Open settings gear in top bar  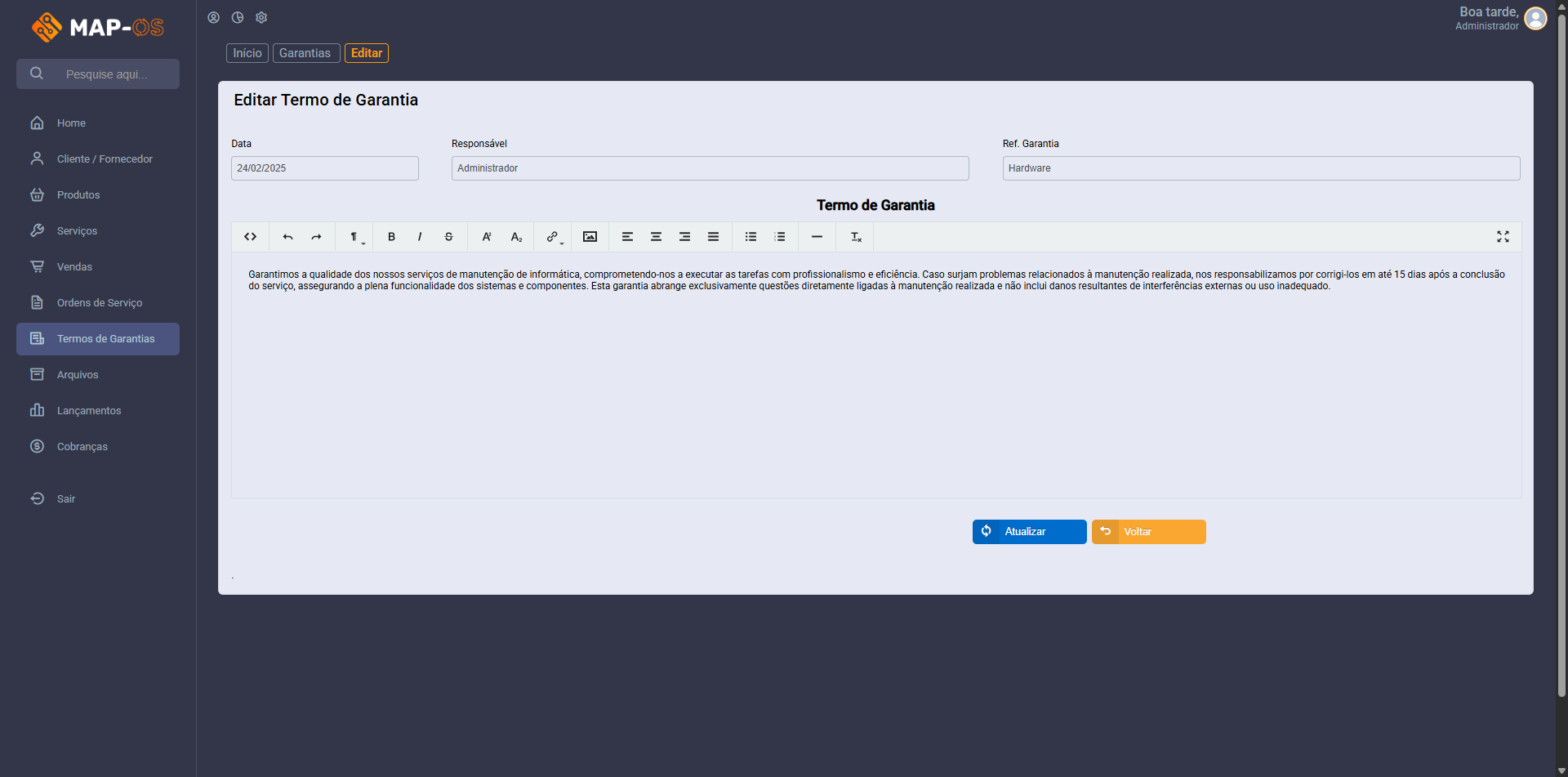[x=261, y=17]
